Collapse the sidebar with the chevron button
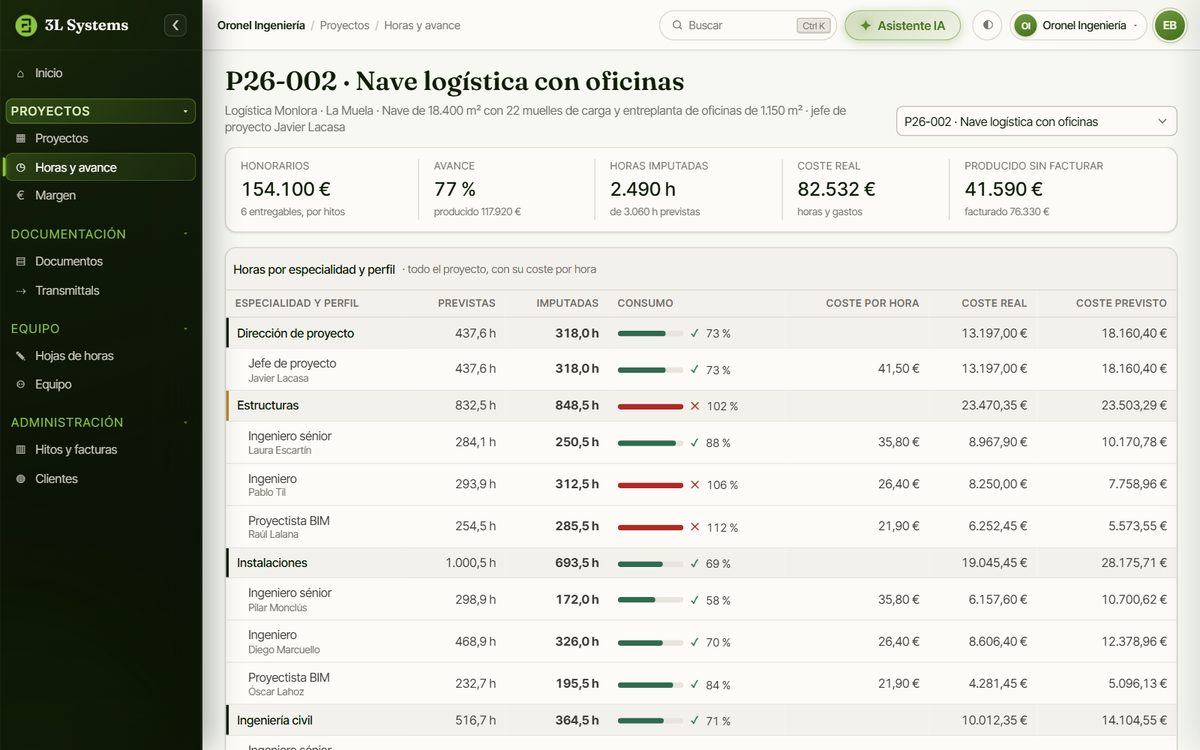This screenshot has width=1200, height=750. point(175,25)
